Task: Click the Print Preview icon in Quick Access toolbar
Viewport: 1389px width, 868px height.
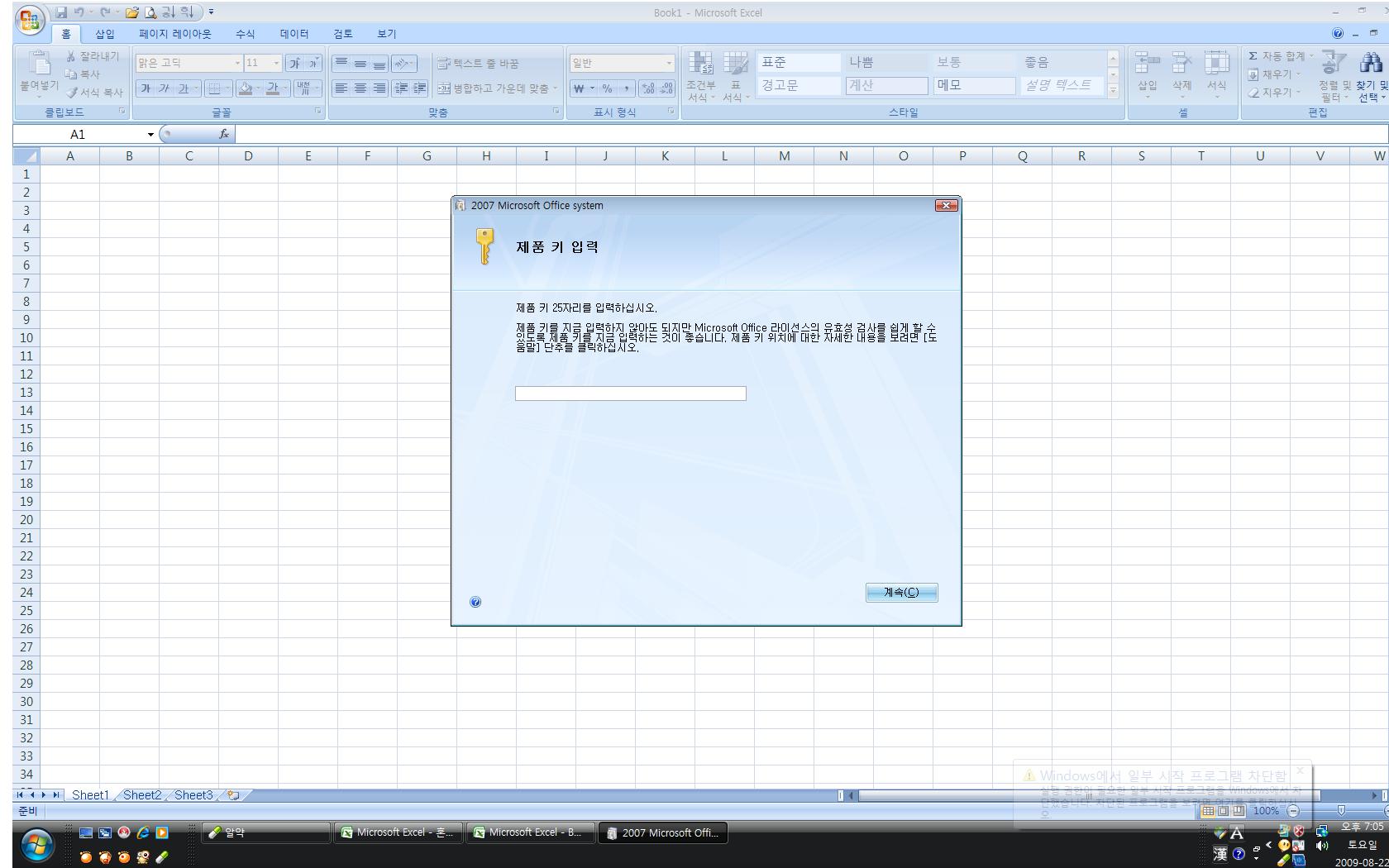Action: [150, 12]
